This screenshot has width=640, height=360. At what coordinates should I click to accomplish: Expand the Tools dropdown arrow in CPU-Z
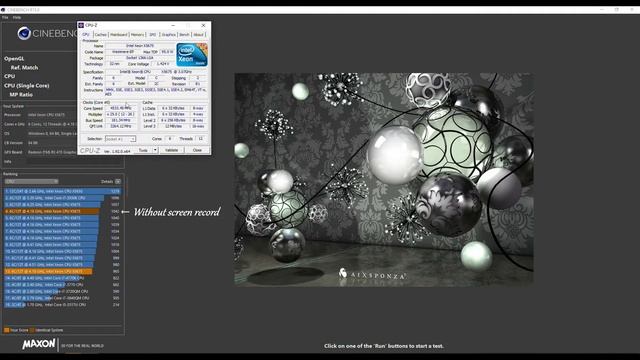coord(155,150)
